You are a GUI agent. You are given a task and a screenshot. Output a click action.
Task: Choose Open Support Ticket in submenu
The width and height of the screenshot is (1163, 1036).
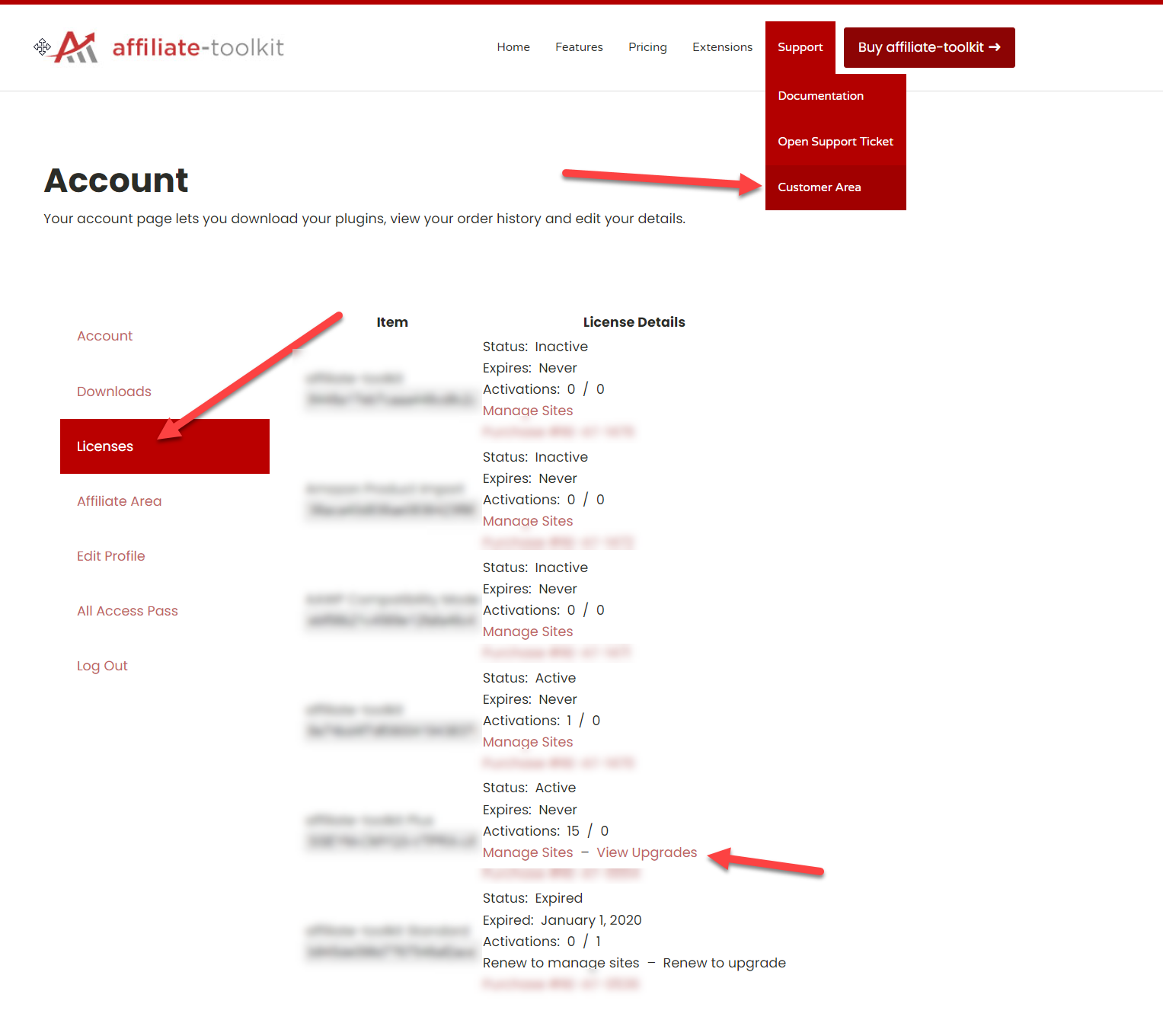click(x=836, y=142)
